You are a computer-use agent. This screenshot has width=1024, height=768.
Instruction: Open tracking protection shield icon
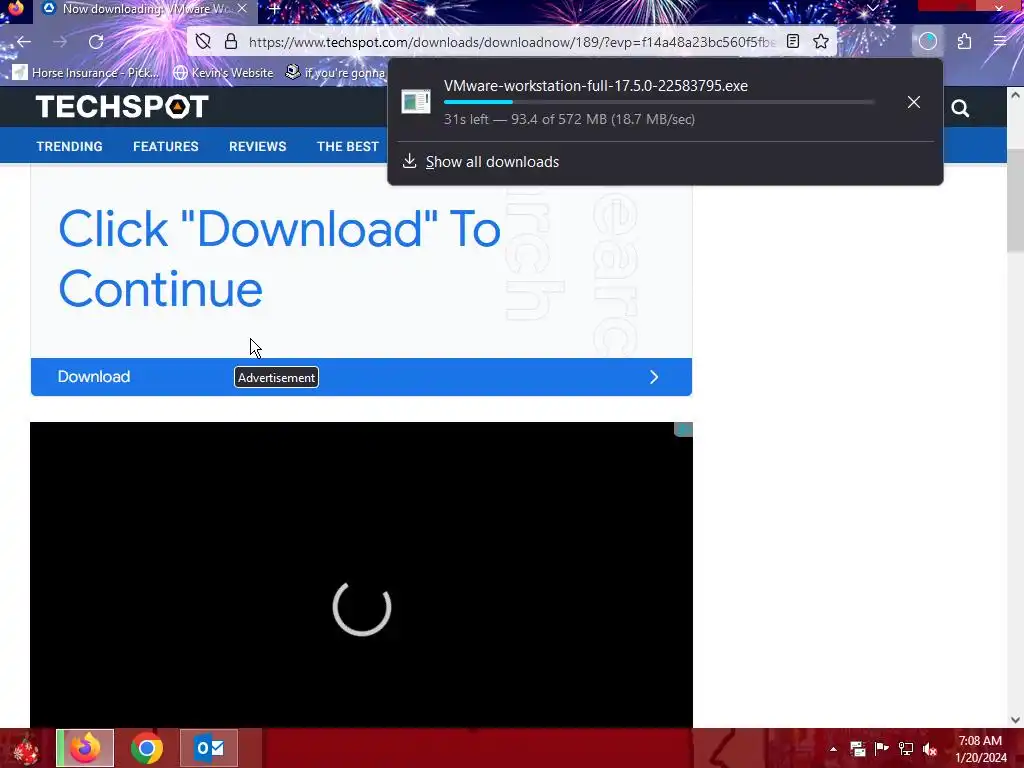(x=203, y=42)
